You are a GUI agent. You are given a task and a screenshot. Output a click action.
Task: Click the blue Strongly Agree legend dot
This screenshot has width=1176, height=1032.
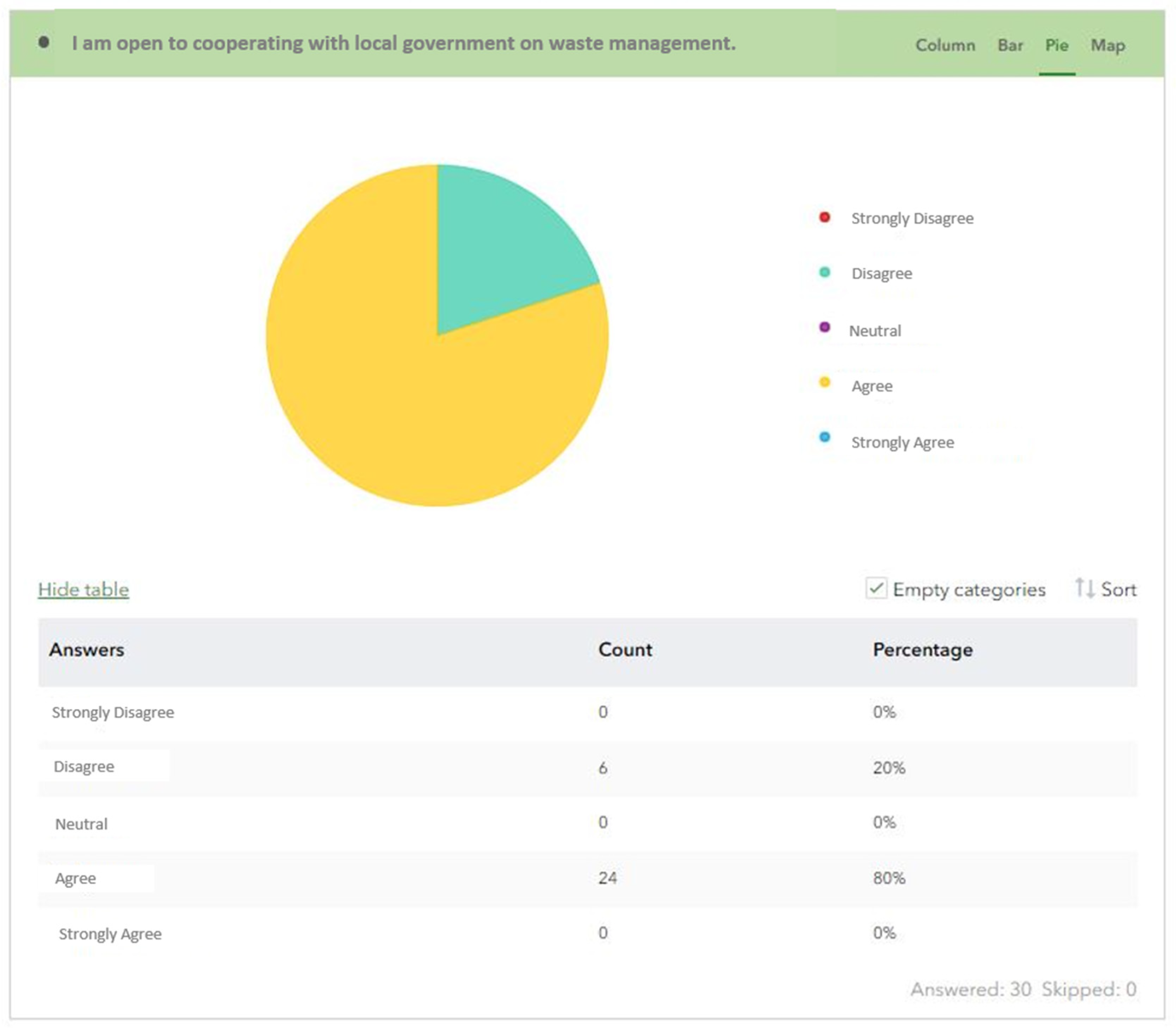(x=824, y=437)
